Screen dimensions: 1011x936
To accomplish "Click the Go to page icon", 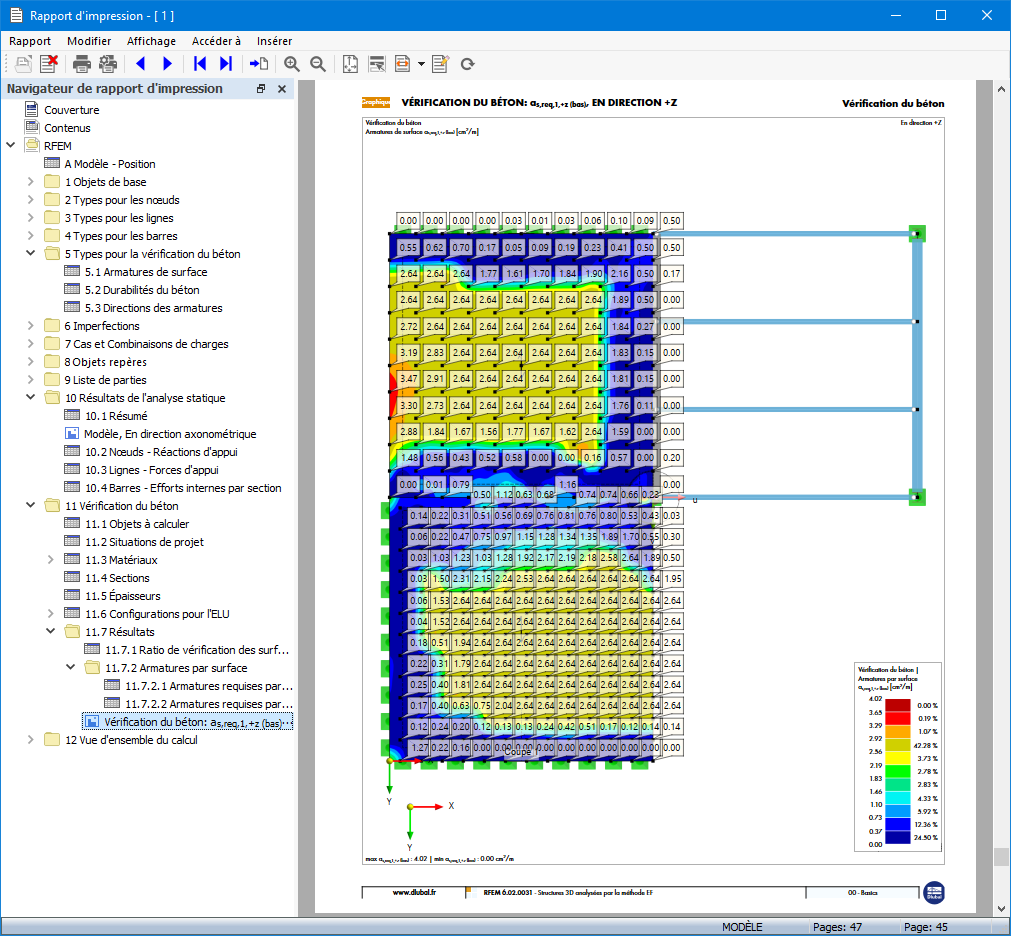I will click(x=259, y=64).
